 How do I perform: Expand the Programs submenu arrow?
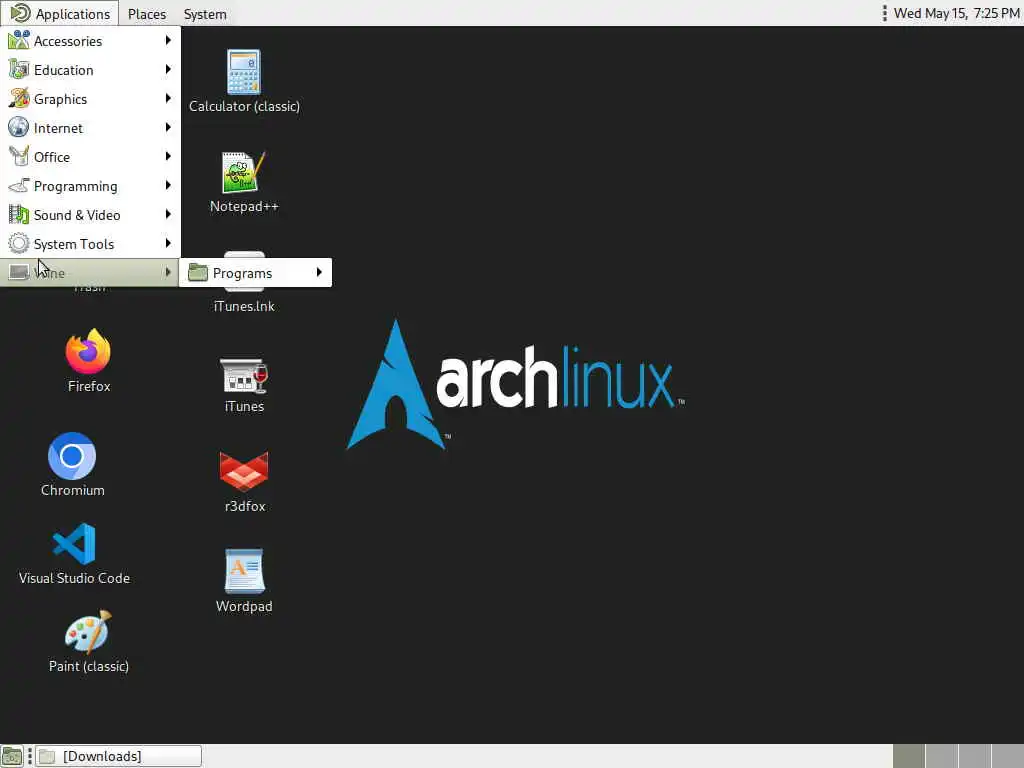(x=319, y=272)
